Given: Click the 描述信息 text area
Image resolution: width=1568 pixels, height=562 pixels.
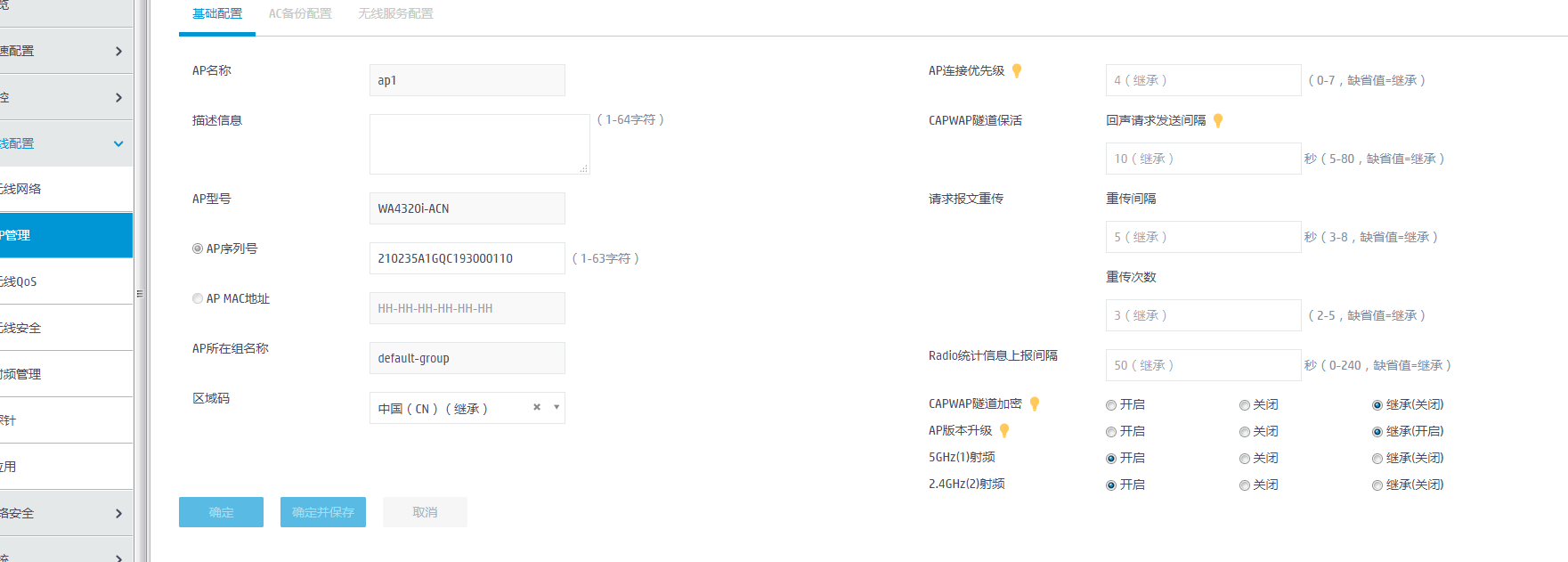Looking at the screenshot, I should (479, 143).
